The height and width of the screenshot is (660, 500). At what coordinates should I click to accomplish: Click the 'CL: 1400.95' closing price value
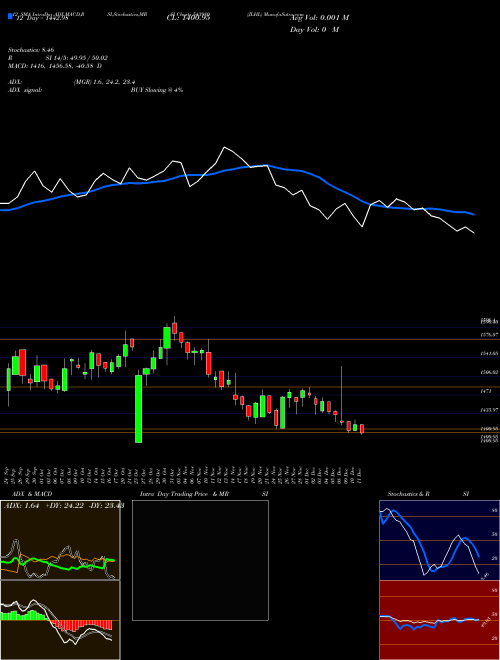189,17
